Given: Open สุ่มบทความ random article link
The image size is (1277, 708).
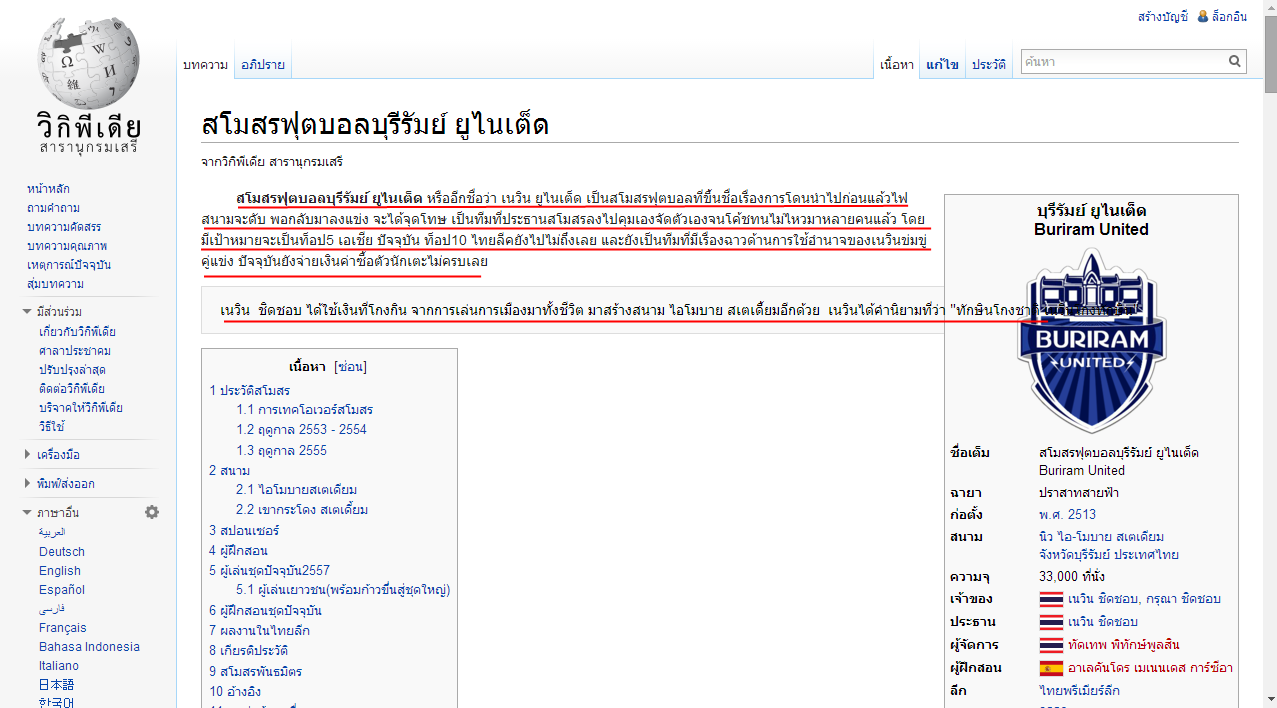Looking at the screenshot, I should 55,284.
